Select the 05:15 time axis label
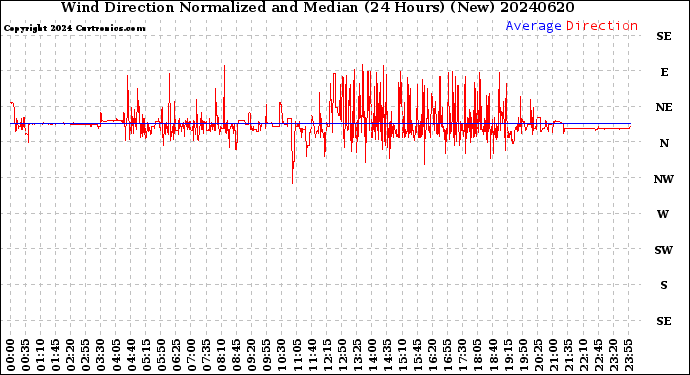The height and width of the screenshot is (375, 690). [x=146, y=355]
